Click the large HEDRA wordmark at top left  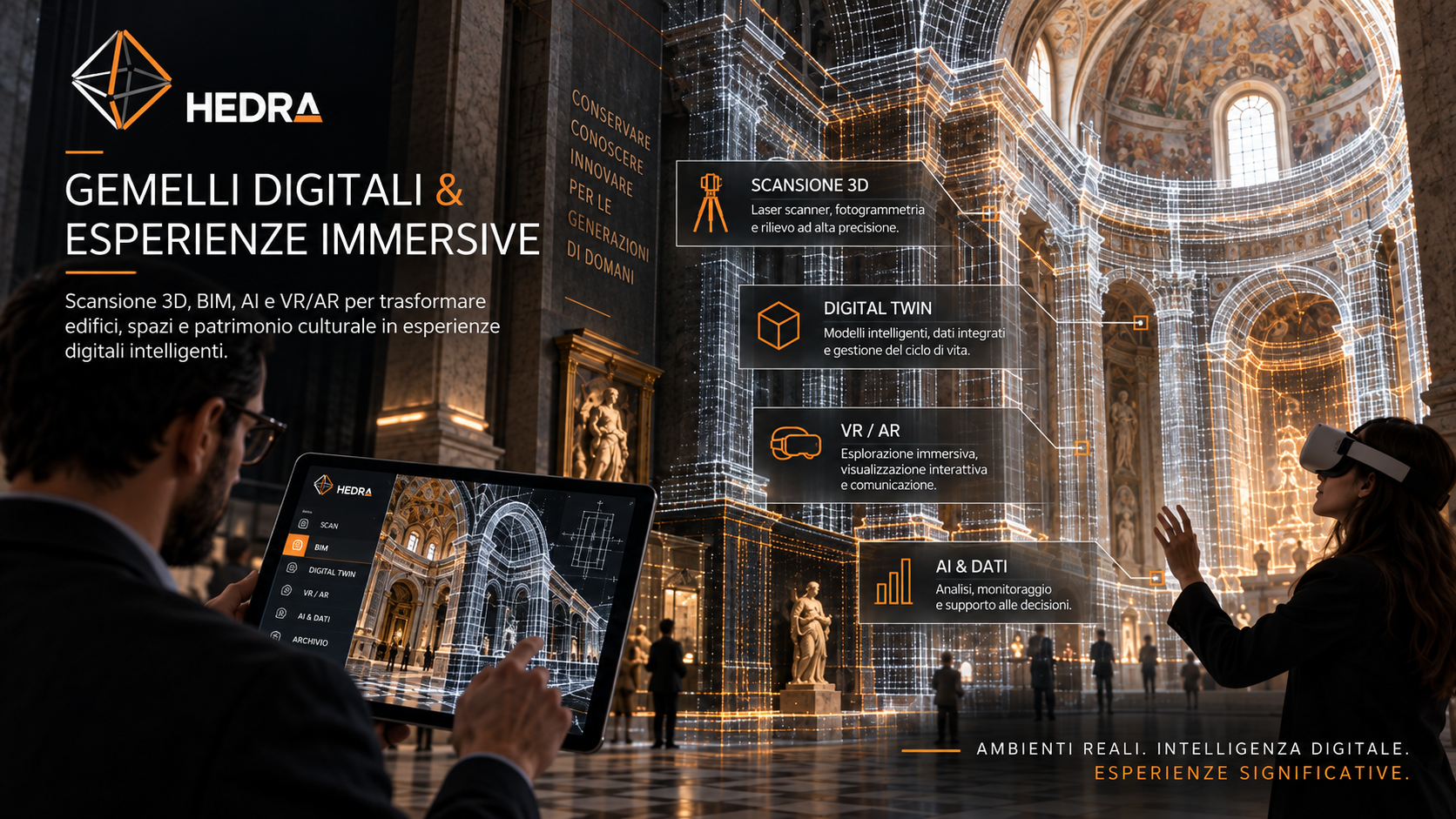[254, 108]
